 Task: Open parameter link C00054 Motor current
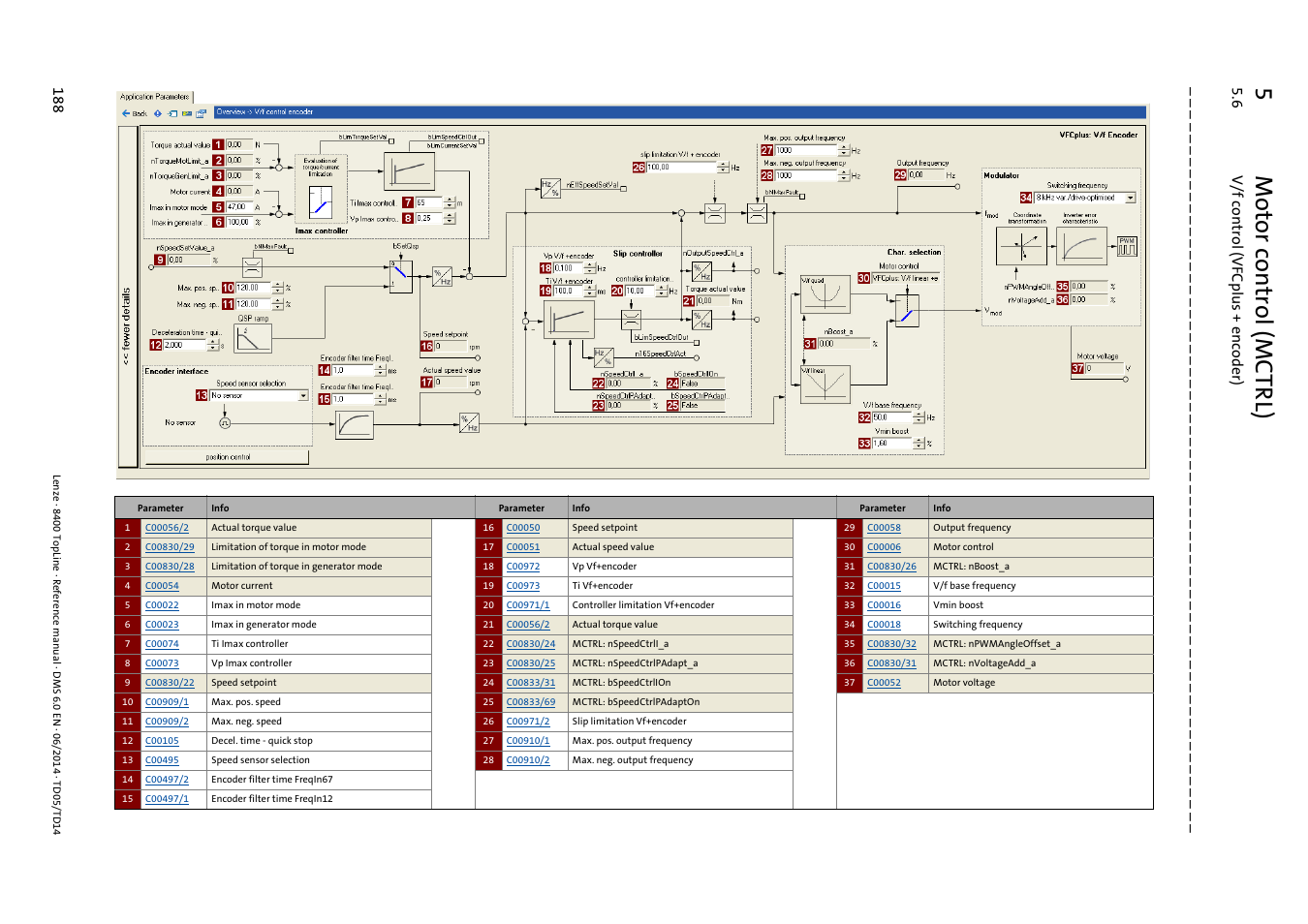[x=162, y=586]
